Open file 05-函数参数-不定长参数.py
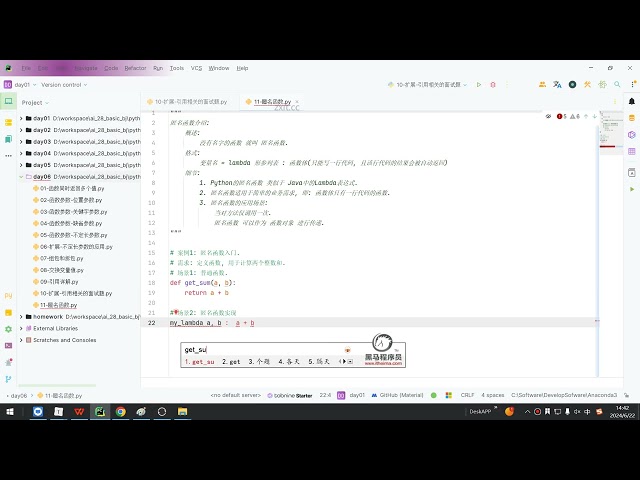Viewport: 640px width, 480px height. (x=70, y=235)
